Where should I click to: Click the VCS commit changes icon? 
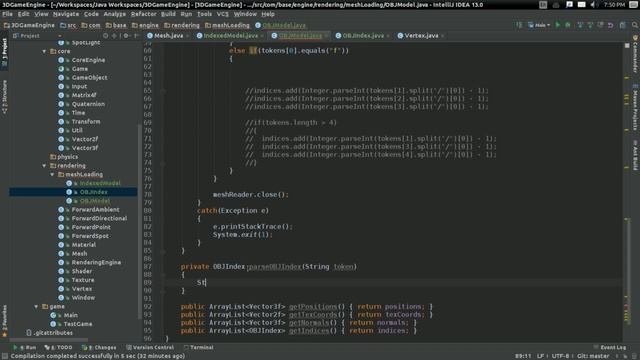590,25
